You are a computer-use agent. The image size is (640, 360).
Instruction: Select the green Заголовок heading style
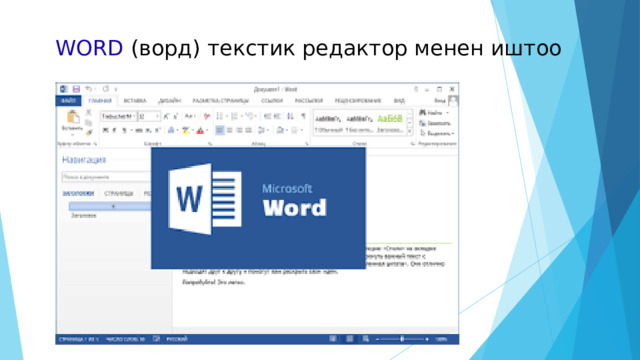tap(390, 124)
